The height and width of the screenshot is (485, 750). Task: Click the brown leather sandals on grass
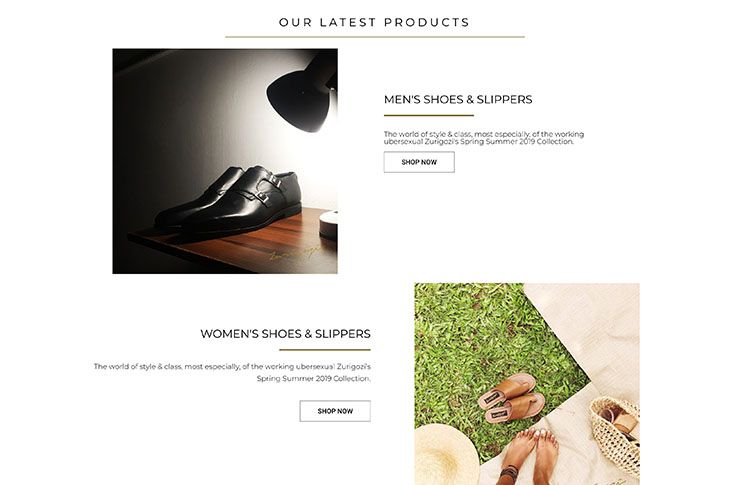pyautogui.click(x=511, y=397)
